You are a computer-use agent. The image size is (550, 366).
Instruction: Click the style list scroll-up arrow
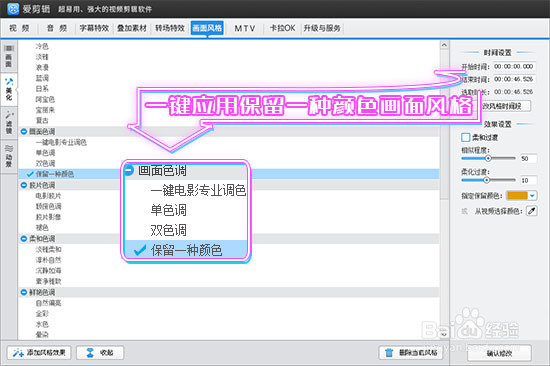tap(444, 45)
